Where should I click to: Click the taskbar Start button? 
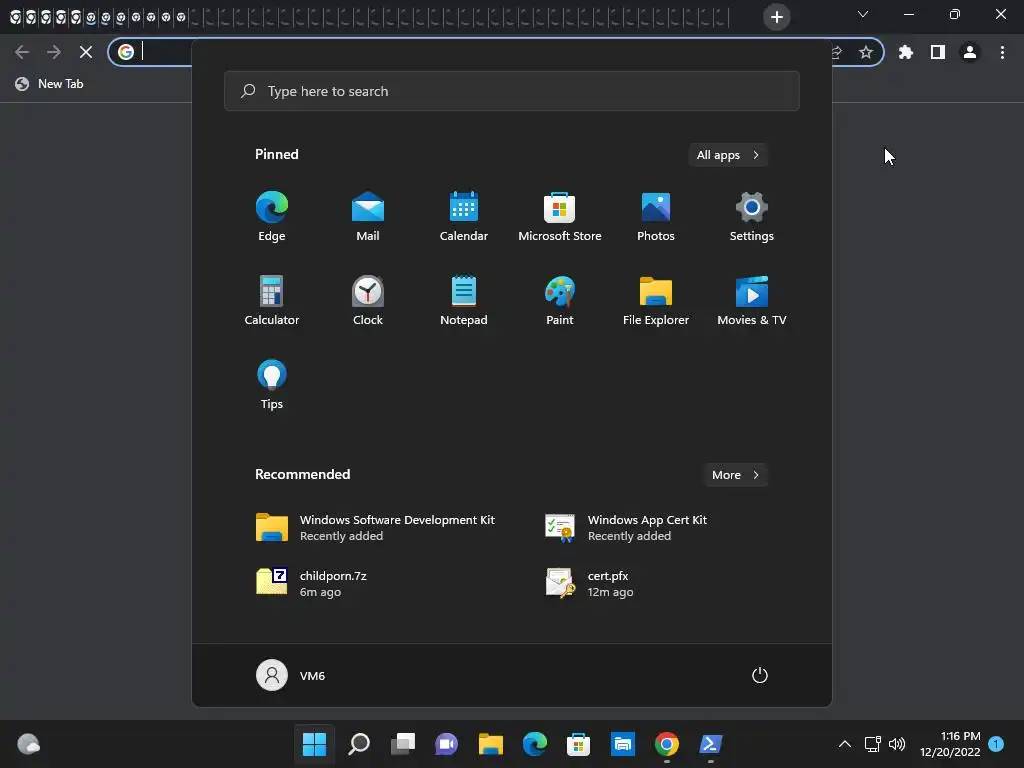point(314,744)
